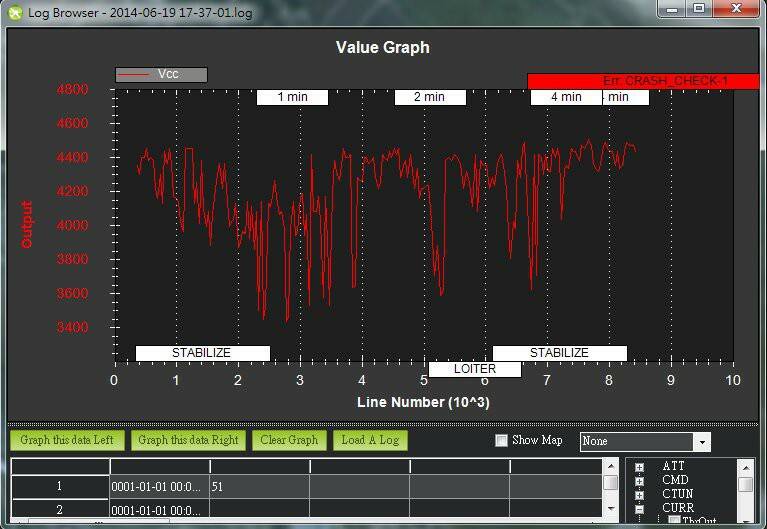Click the Vcc legend entry

click(x=161, y=74)
